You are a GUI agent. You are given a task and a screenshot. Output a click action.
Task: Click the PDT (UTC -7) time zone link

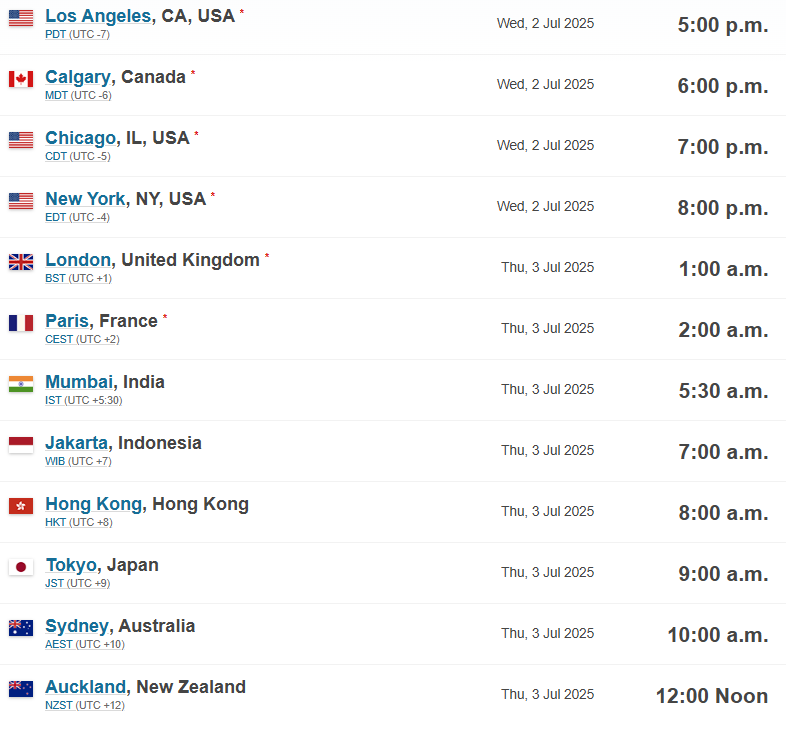pyautogui.click(x=77, y=35)
